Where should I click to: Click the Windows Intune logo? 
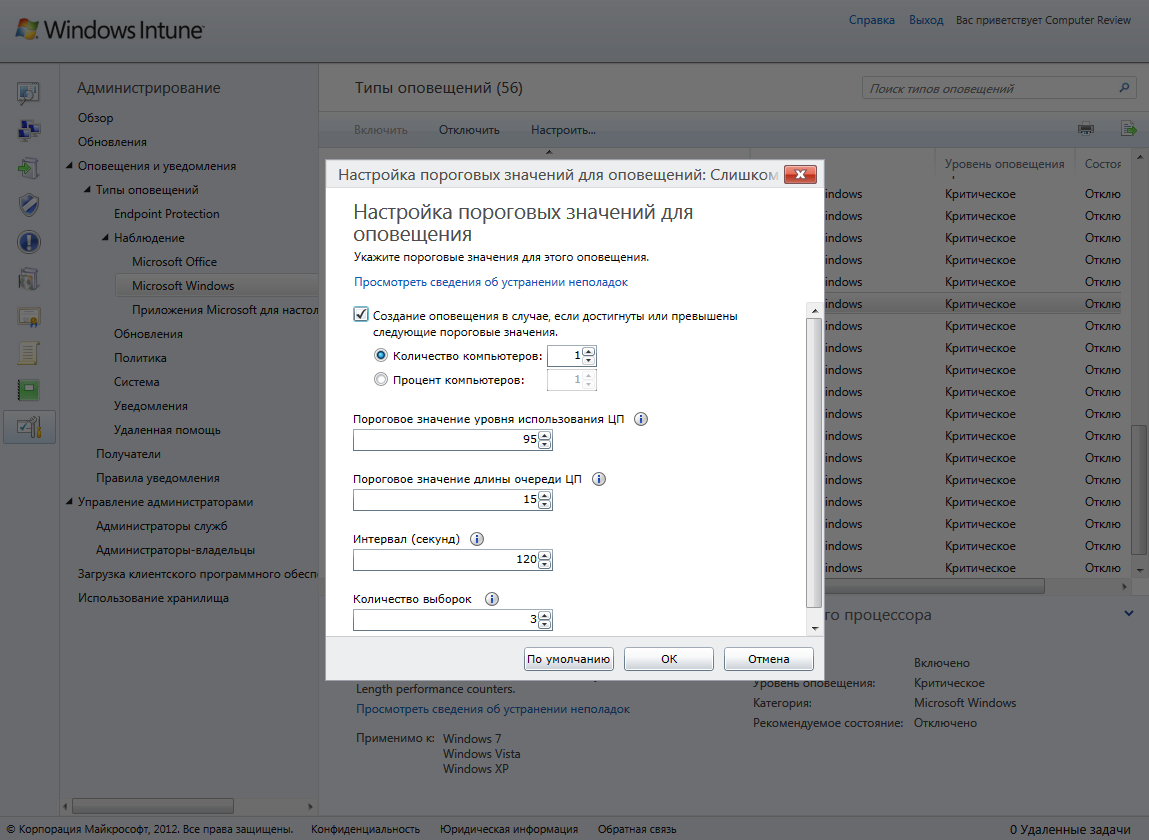pos(109,29)
